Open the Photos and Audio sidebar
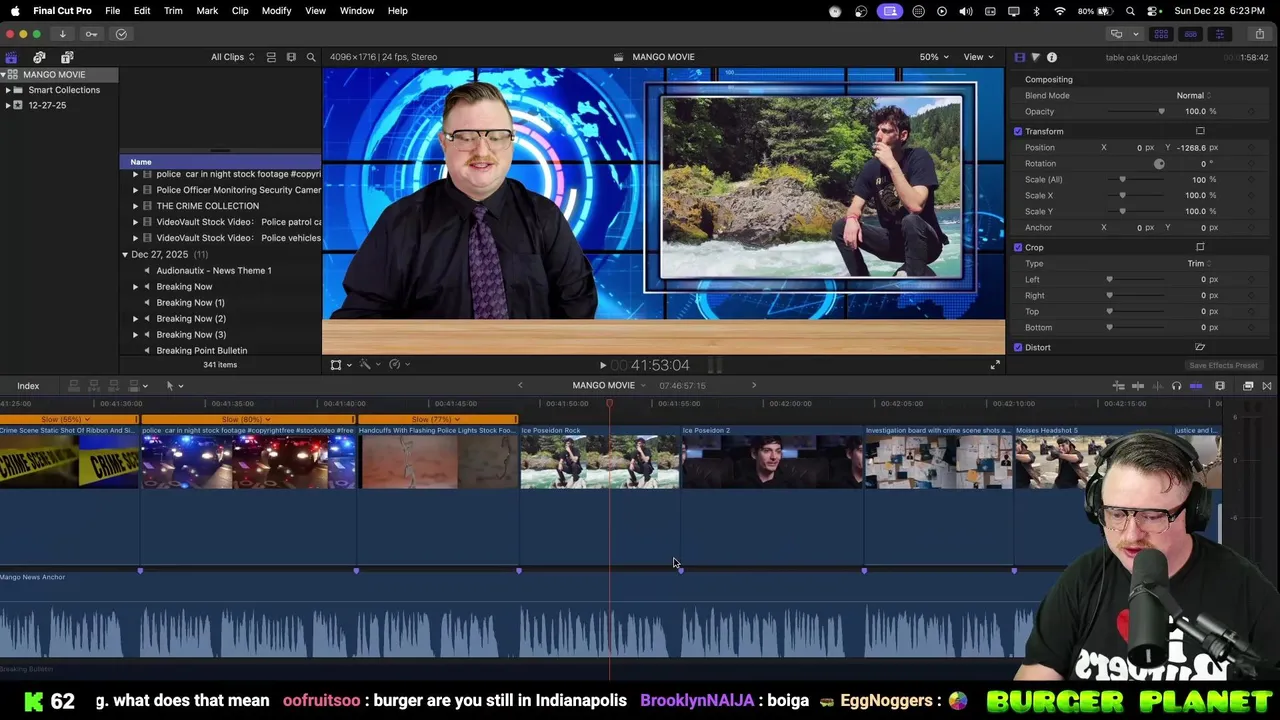This screenshot has width=1280, height=720. [39, 57]
